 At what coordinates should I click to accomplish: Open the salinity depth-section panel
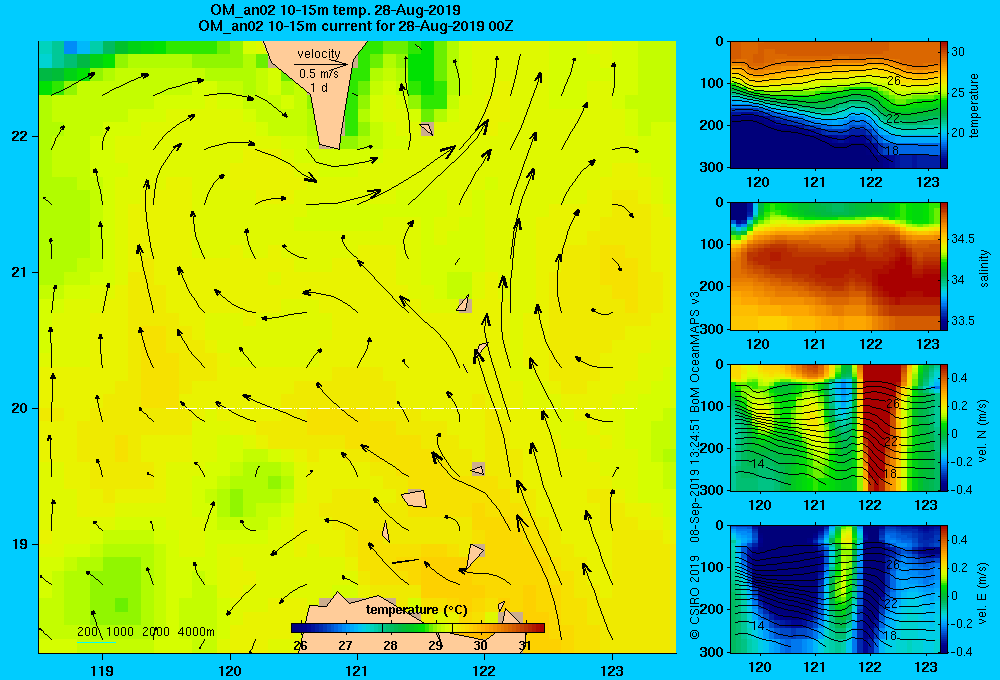[x=835, y=266]
